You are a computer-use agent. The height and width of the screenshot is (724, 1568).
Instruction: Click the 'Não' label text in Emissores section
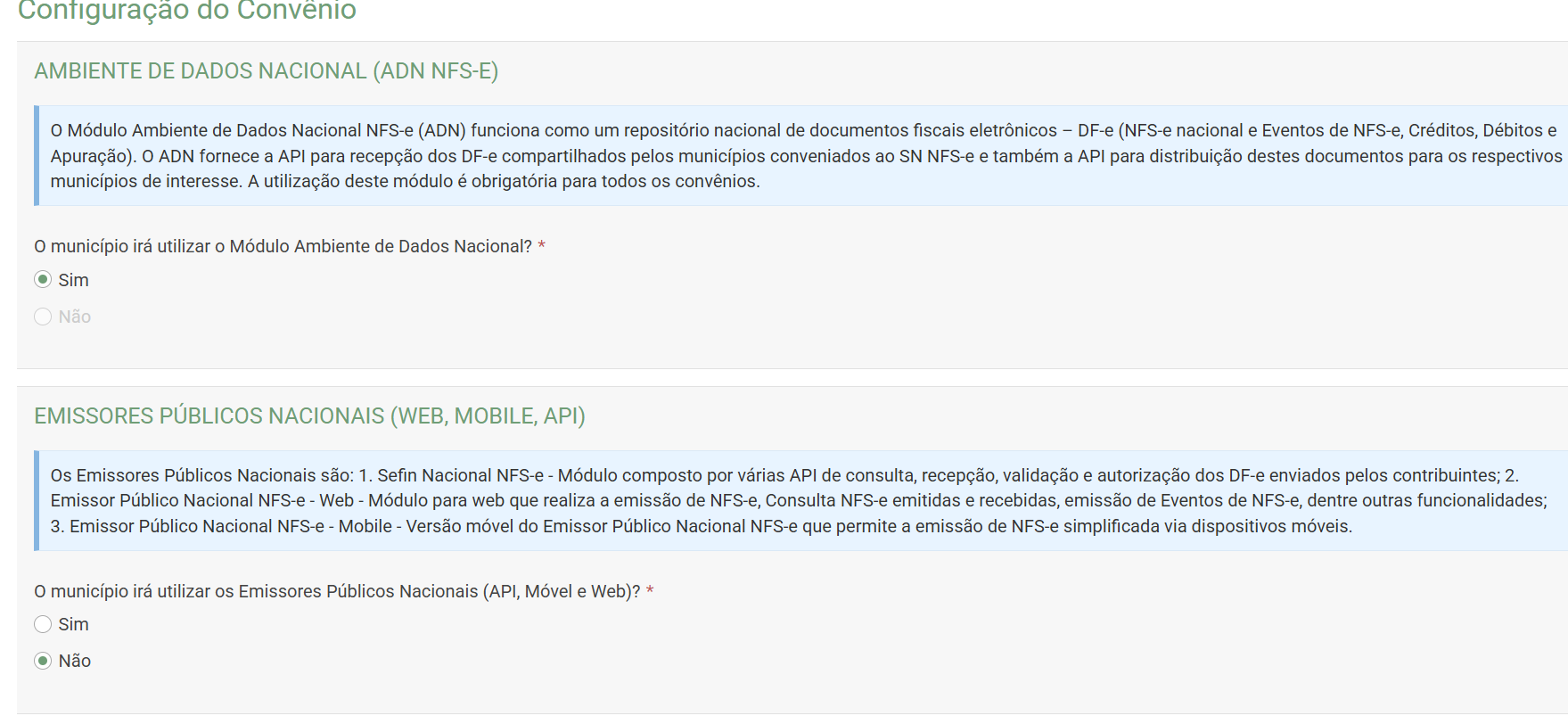[75, 661]
